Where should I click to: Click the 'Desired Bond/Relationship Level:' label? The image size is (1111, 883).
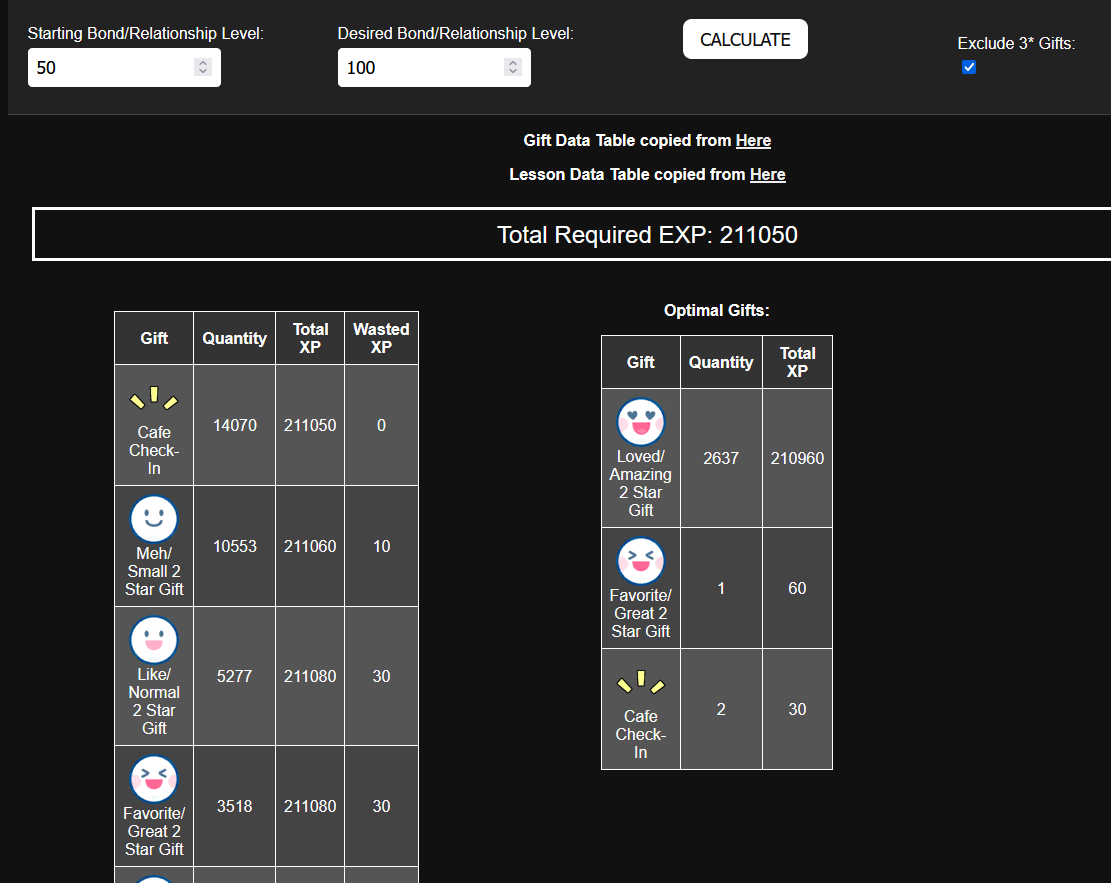coord(456,33)
